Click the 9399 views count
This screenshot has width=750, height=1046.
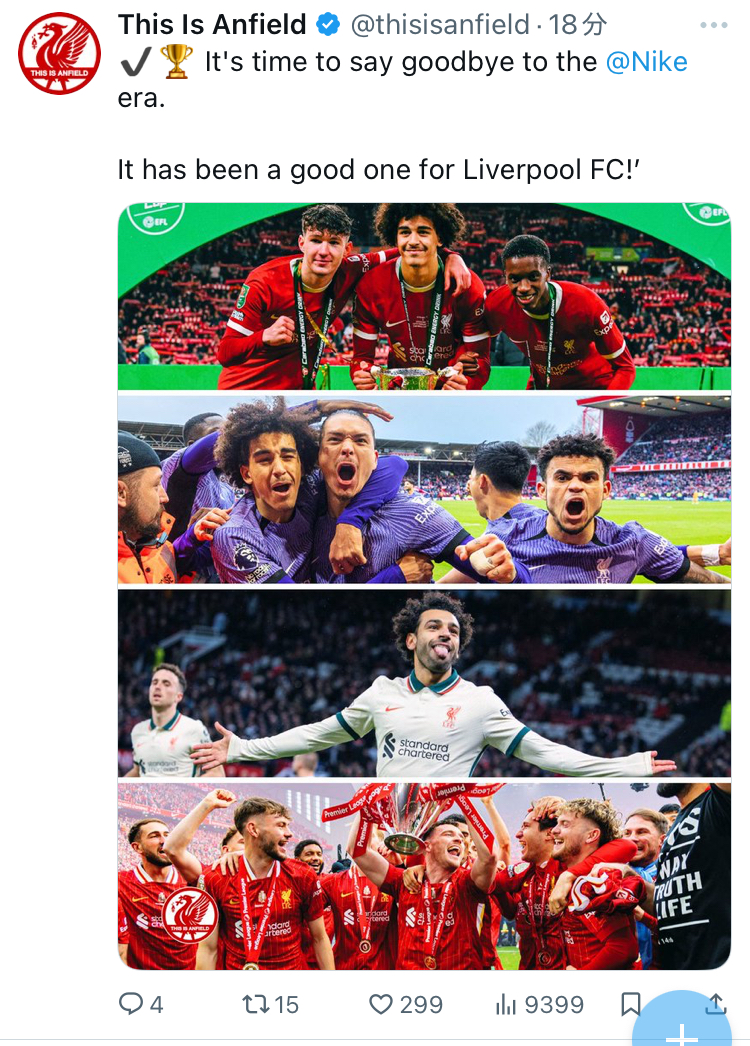[554, 1005]
